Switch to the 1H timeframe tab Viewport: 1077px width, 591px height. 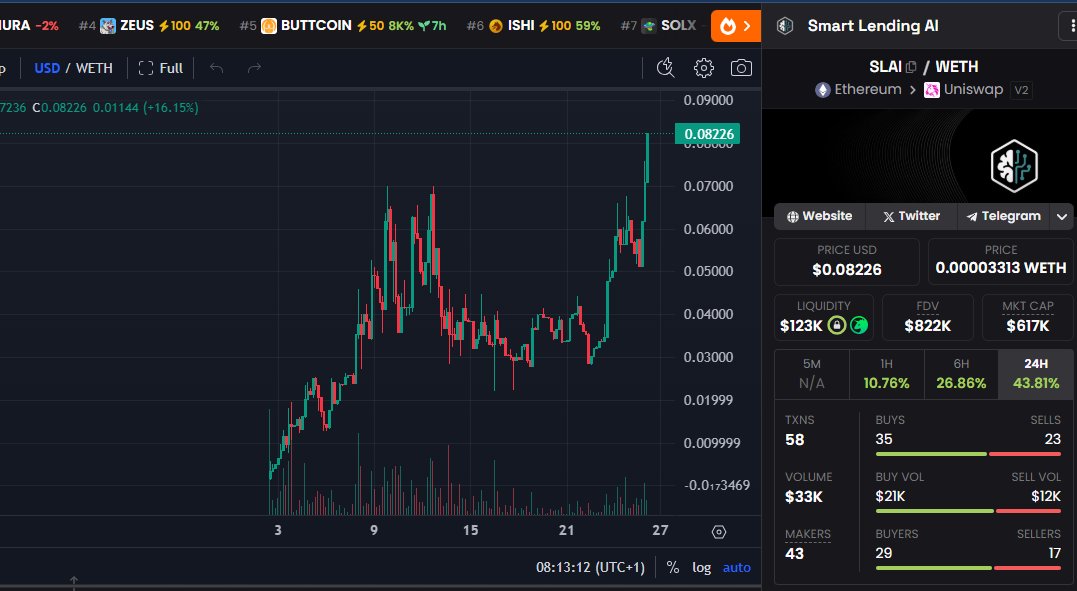[886, 373]
